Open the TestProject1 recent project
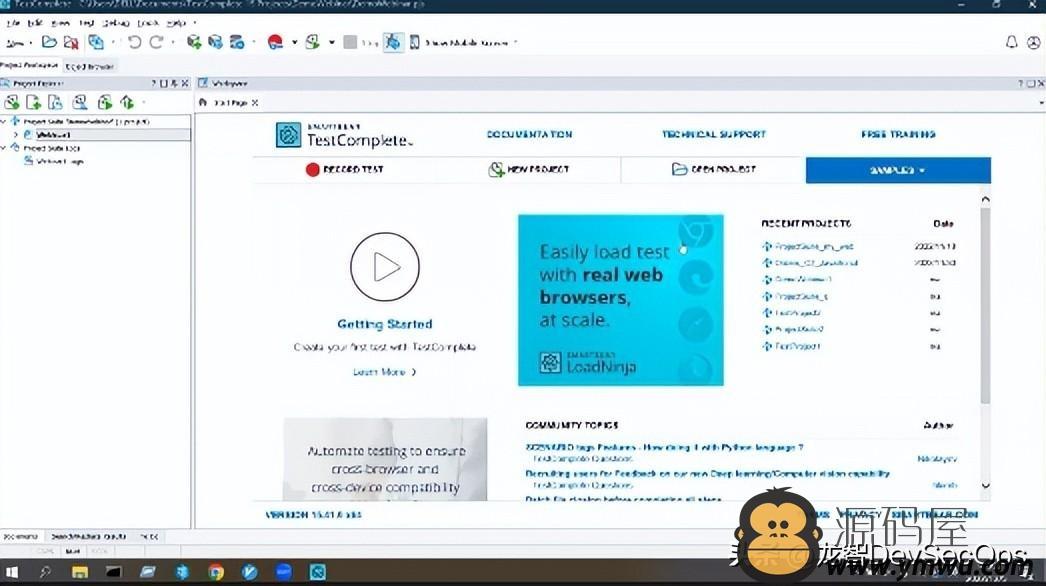1046x586 pixels. click(x=797, y=346)
